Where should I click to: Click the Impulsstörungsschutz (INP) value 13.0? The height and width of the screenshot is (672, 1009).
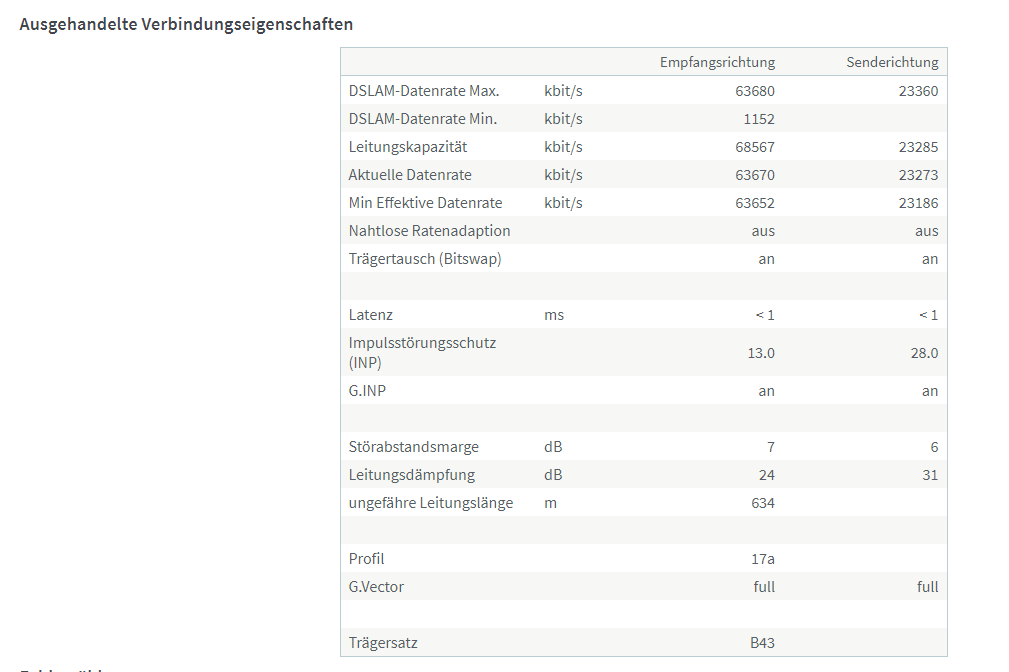761,353
